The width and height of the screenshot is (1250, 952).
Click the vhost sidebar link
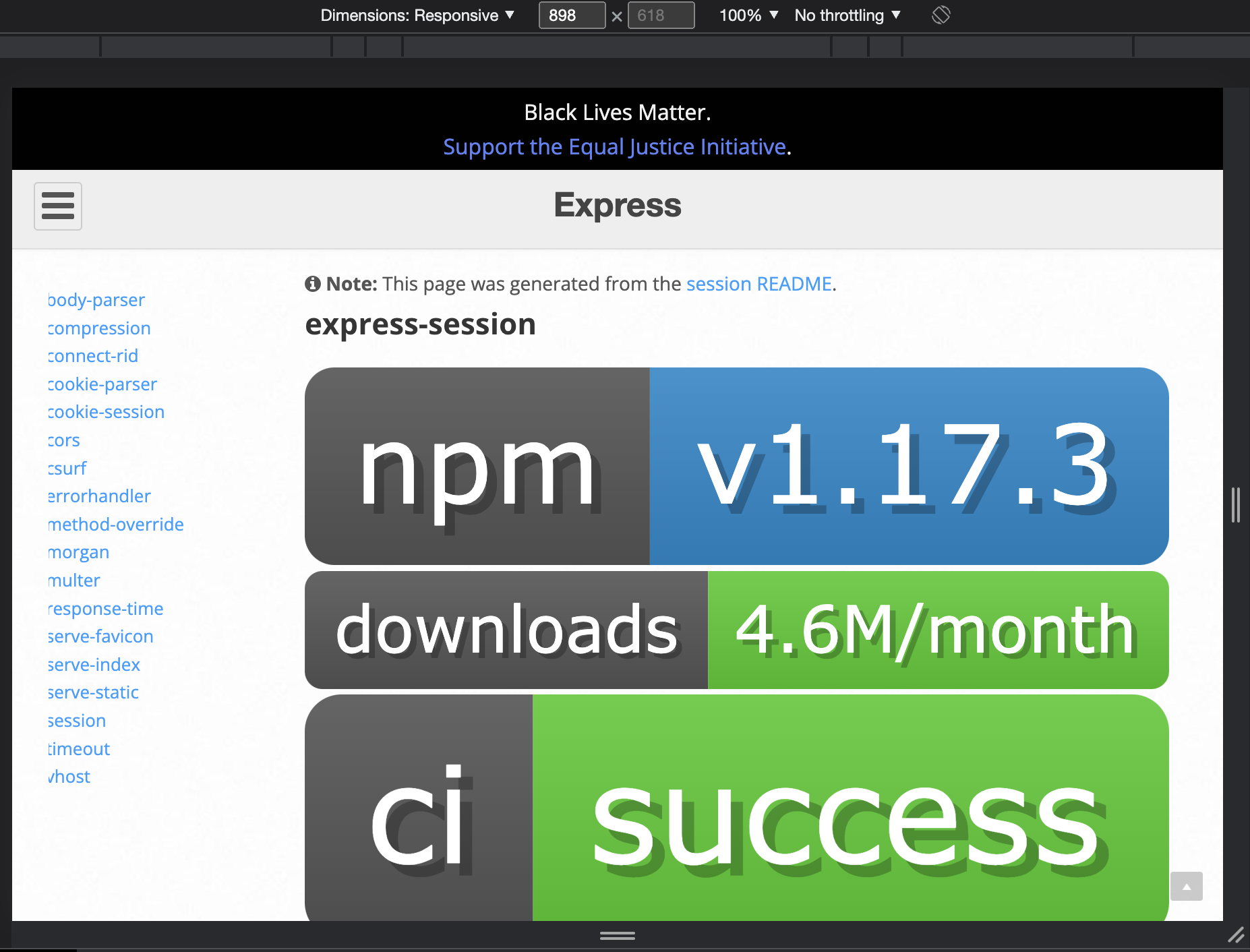click(x=68, y=776)
